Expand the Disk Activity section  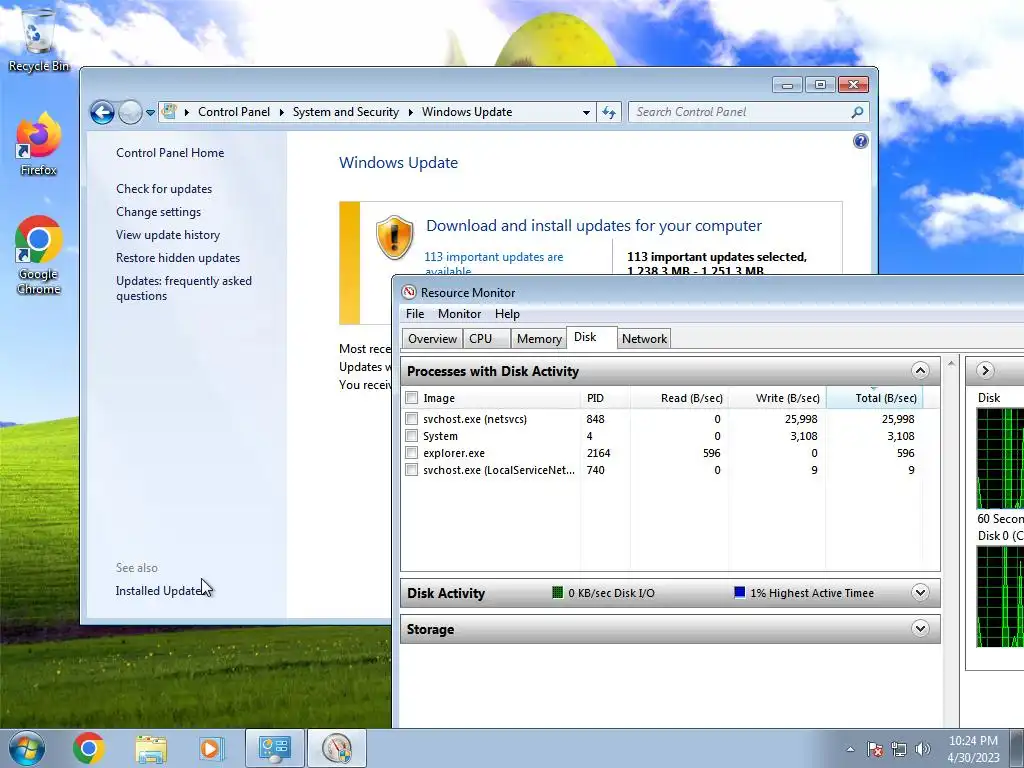(920, 593)
